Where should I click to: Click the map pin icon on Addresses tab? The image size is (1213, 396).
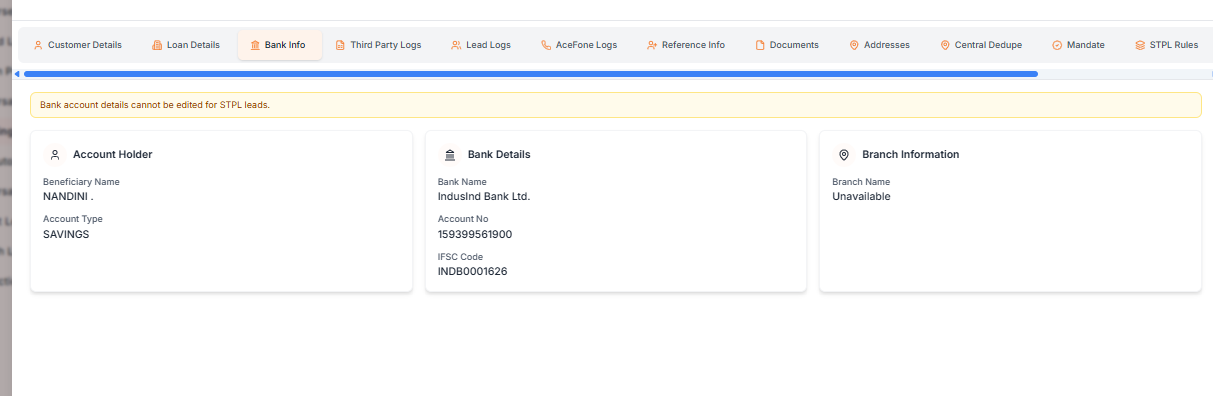854,45
